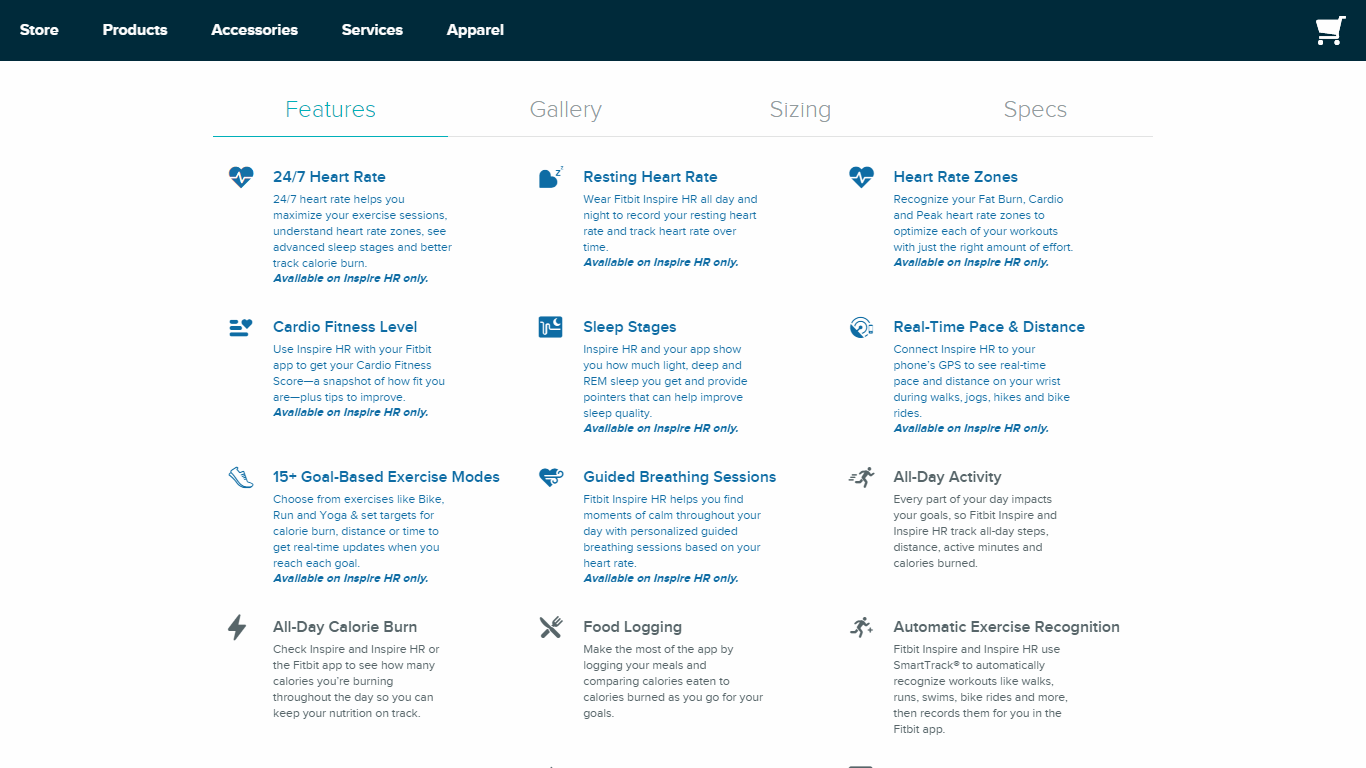Click the All-Day Calorie Burn description paragraph
Image resolution: width=1366 pixels, height=768 pixels.
click(356, 681)
